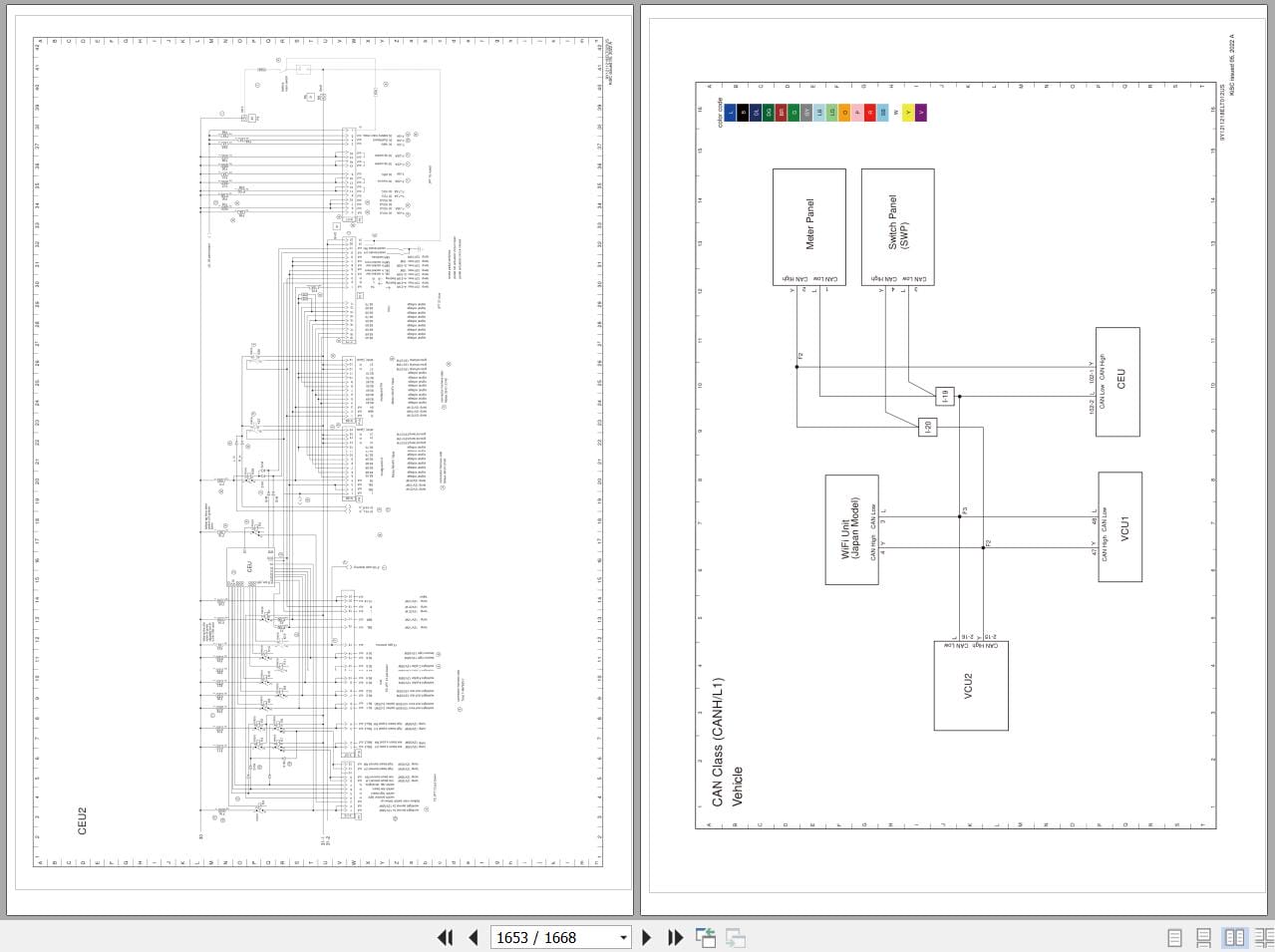
Task: Click the left page CEU2 schematic thumbnail
Action: (x=319, y=454)
